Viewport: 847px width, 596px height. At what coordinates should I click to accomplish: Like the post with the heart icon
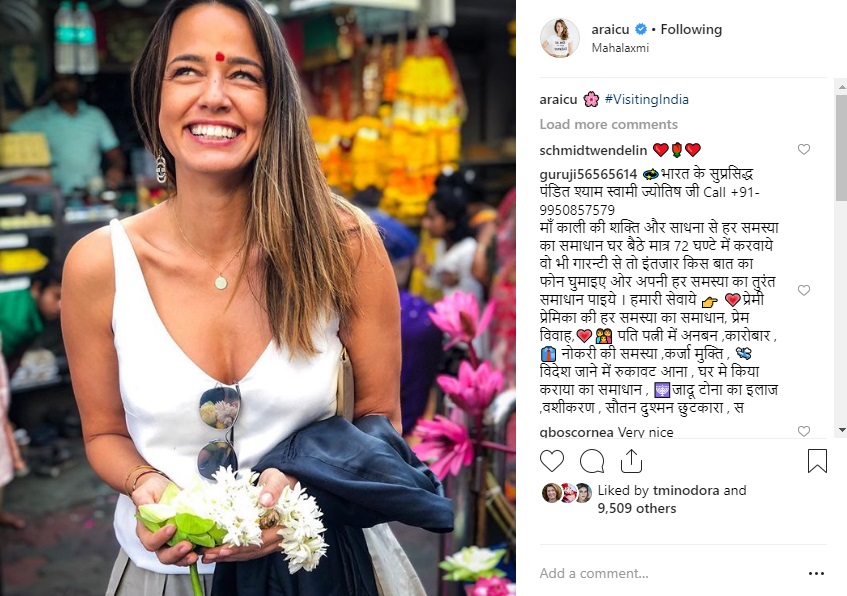coord(552,461)
